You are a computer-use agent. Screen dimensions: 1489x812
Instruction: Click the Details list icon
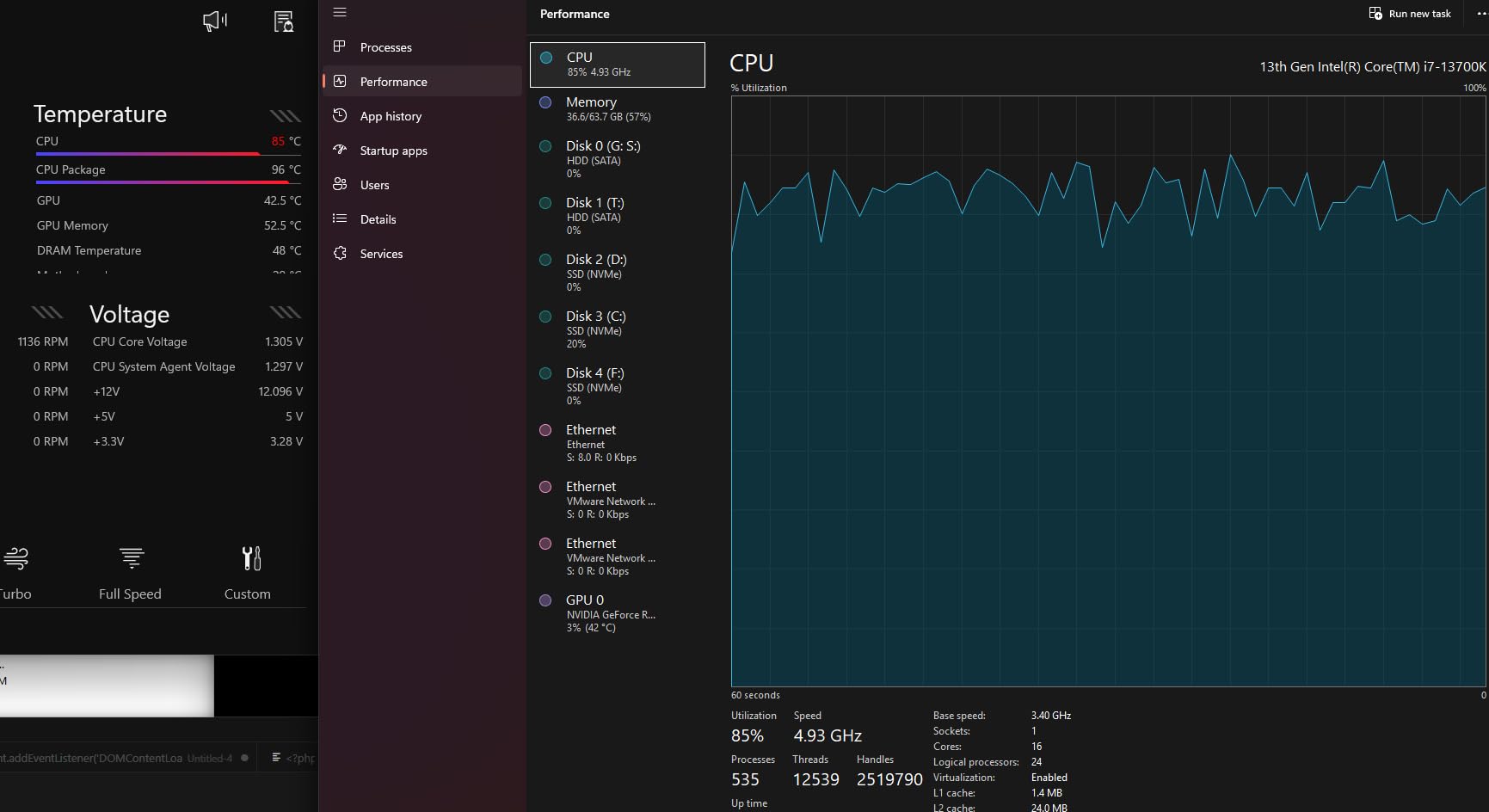pos(340,218)
